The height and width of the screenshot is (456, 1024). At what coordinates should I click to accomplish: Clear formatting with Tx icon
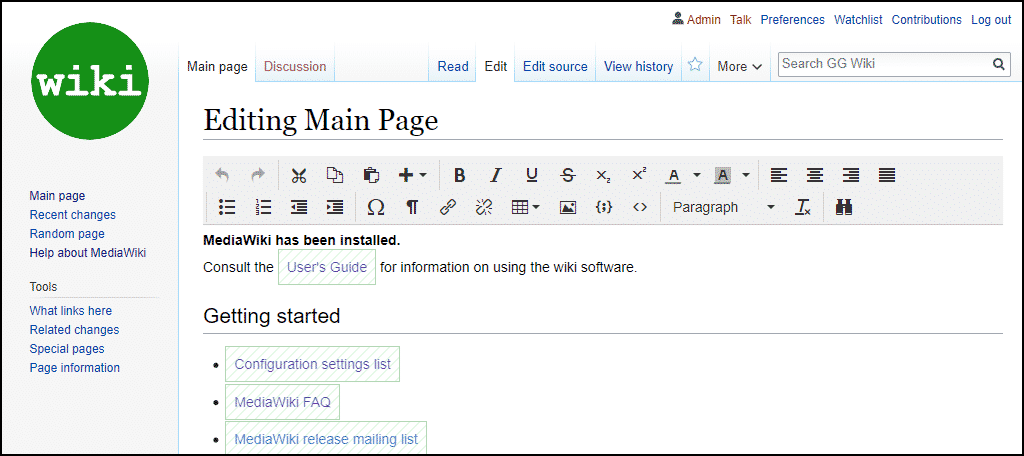[803, 207]
